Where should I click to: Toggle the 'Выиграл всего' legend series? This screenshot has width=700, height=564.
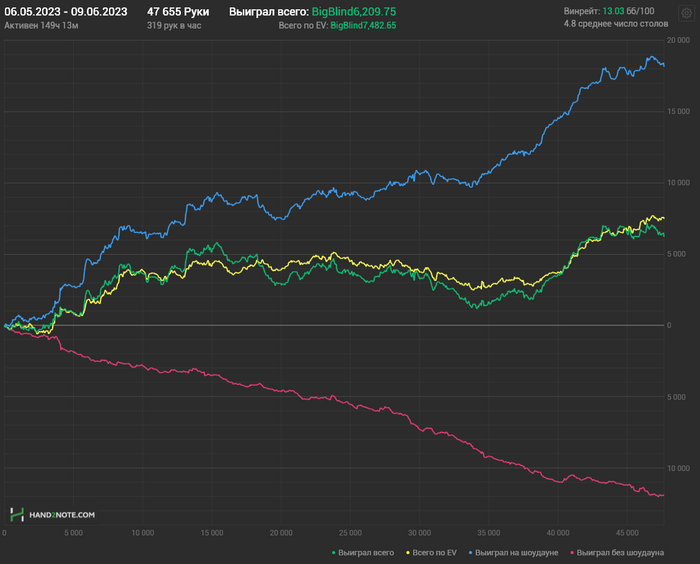click(x=363, y=553)
